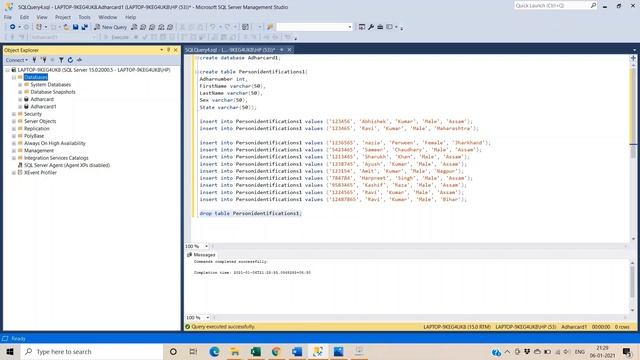
Task: Collapse the Databases folder node
Action: click(14, 77)
